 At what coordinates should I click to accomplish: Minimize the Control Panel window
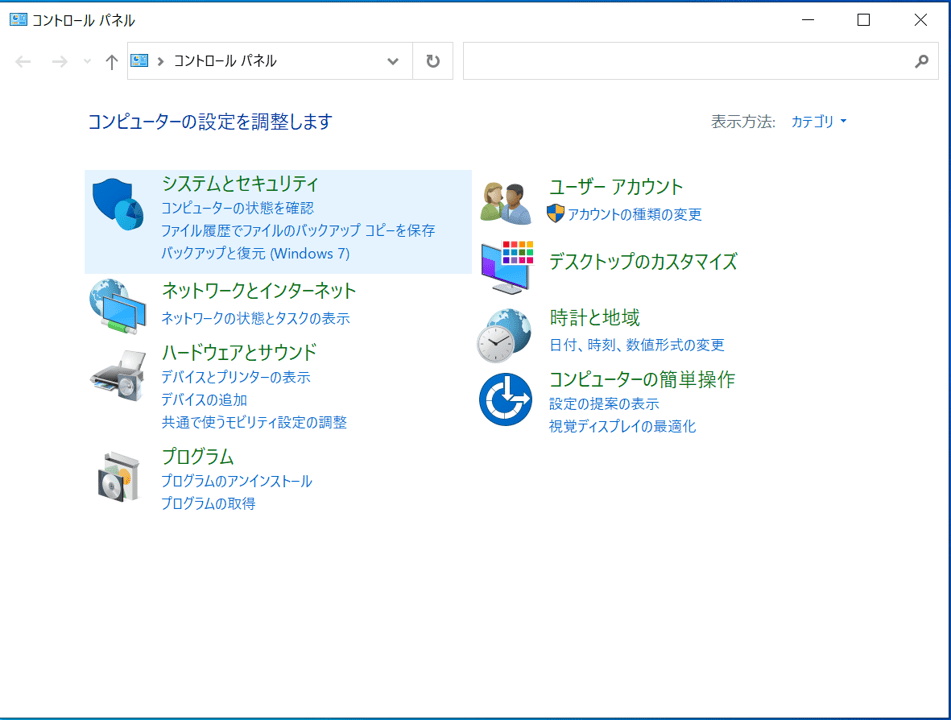[x=808, y=20]
